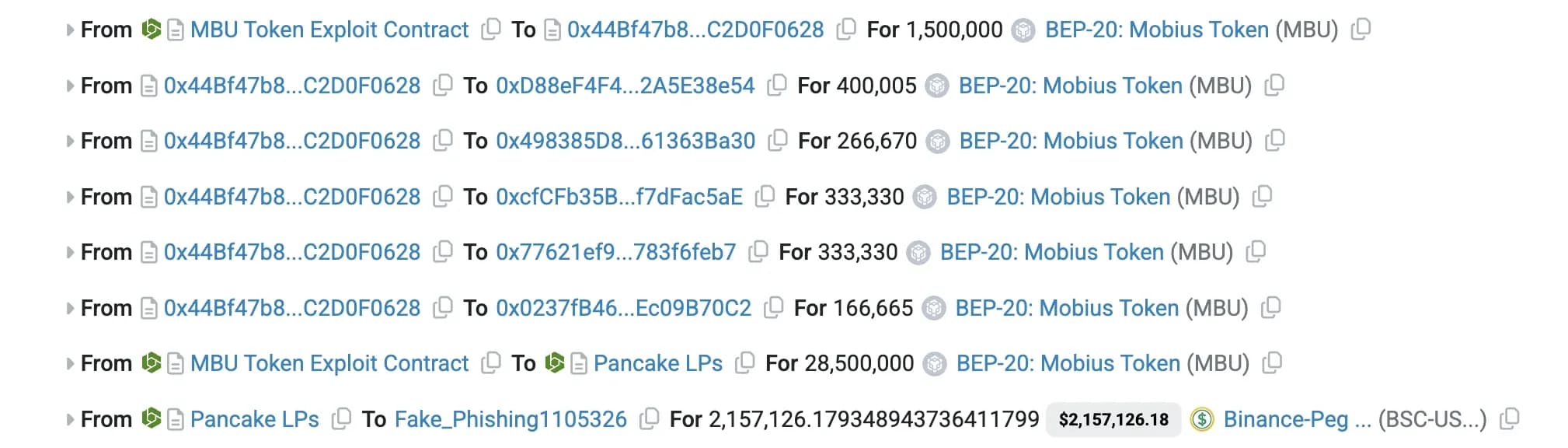Expand the 400,005 MBU transfer row
This screenshot has height=448, width=1568.
point(70,86)
